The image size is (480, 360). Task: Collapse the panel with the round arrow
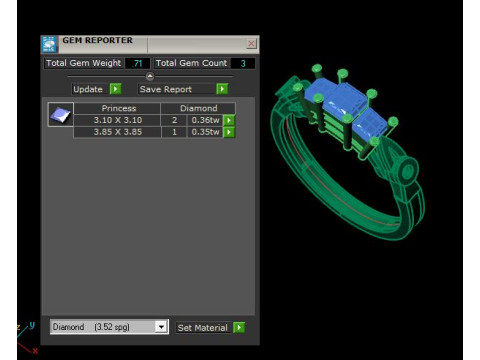150,77
